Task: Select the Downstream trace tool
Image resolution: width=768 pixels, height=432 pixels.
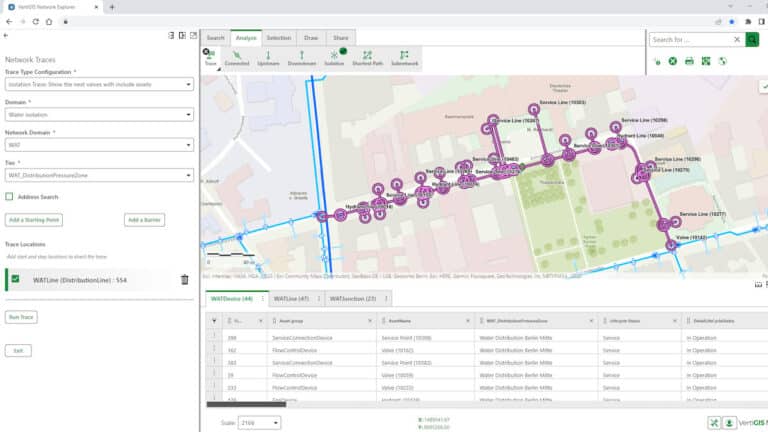Action: [x=301, y=57]
